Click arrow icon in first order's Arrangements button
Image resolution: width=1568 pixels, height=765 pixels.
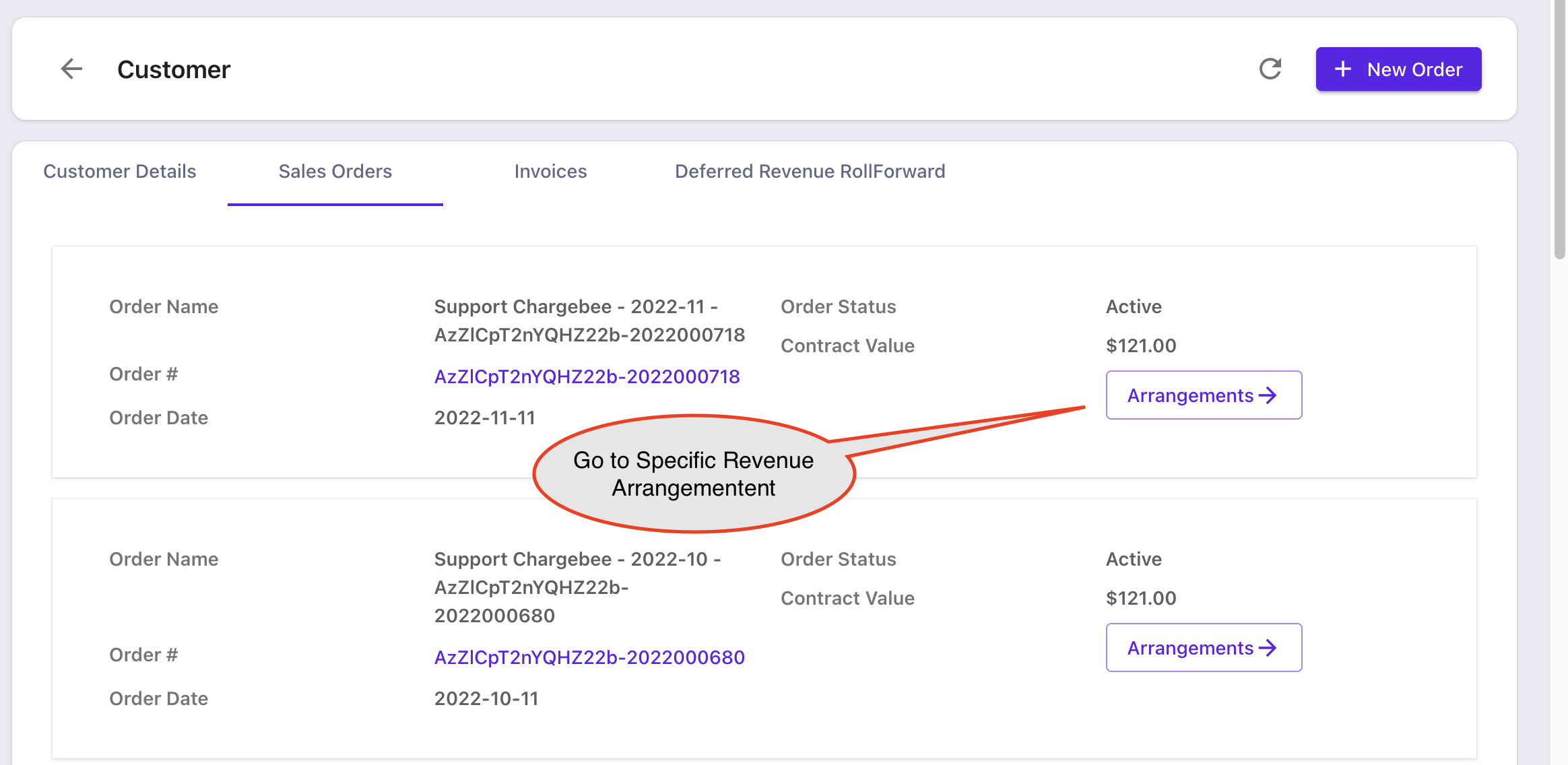tap(1268, 395)
